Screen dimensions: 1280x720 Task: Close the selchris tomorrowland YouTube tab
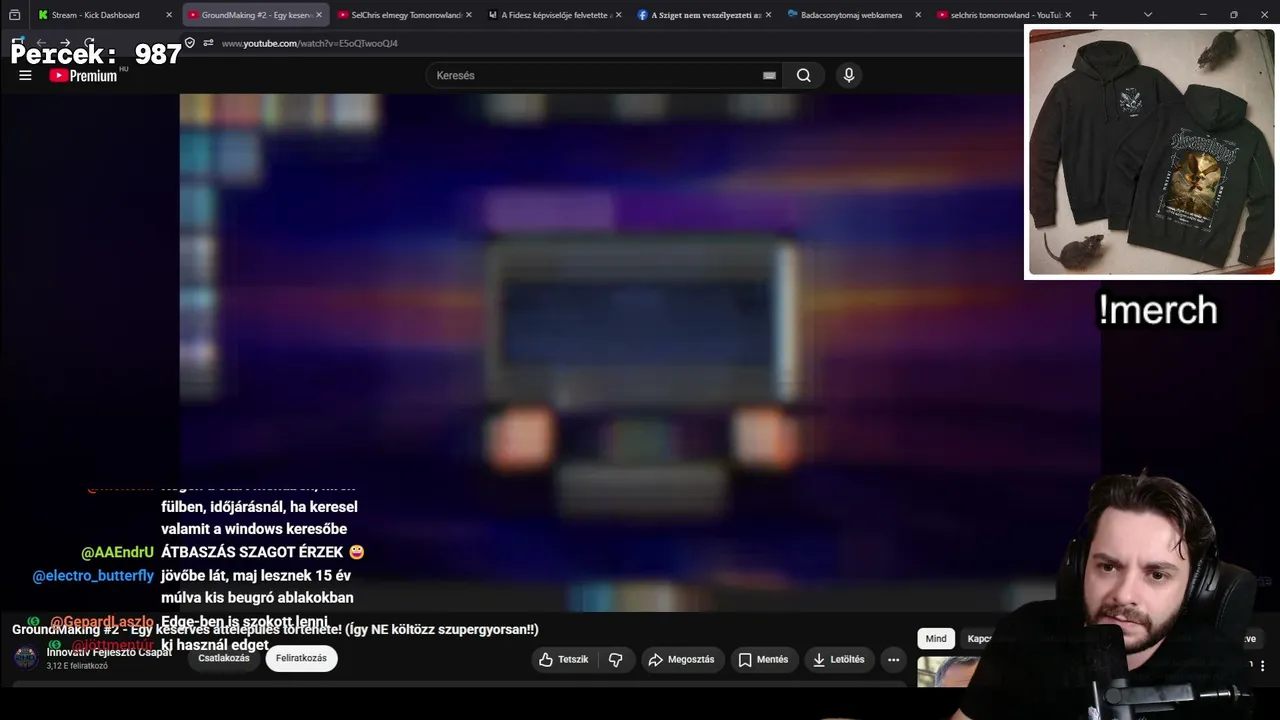(1068, 15)
